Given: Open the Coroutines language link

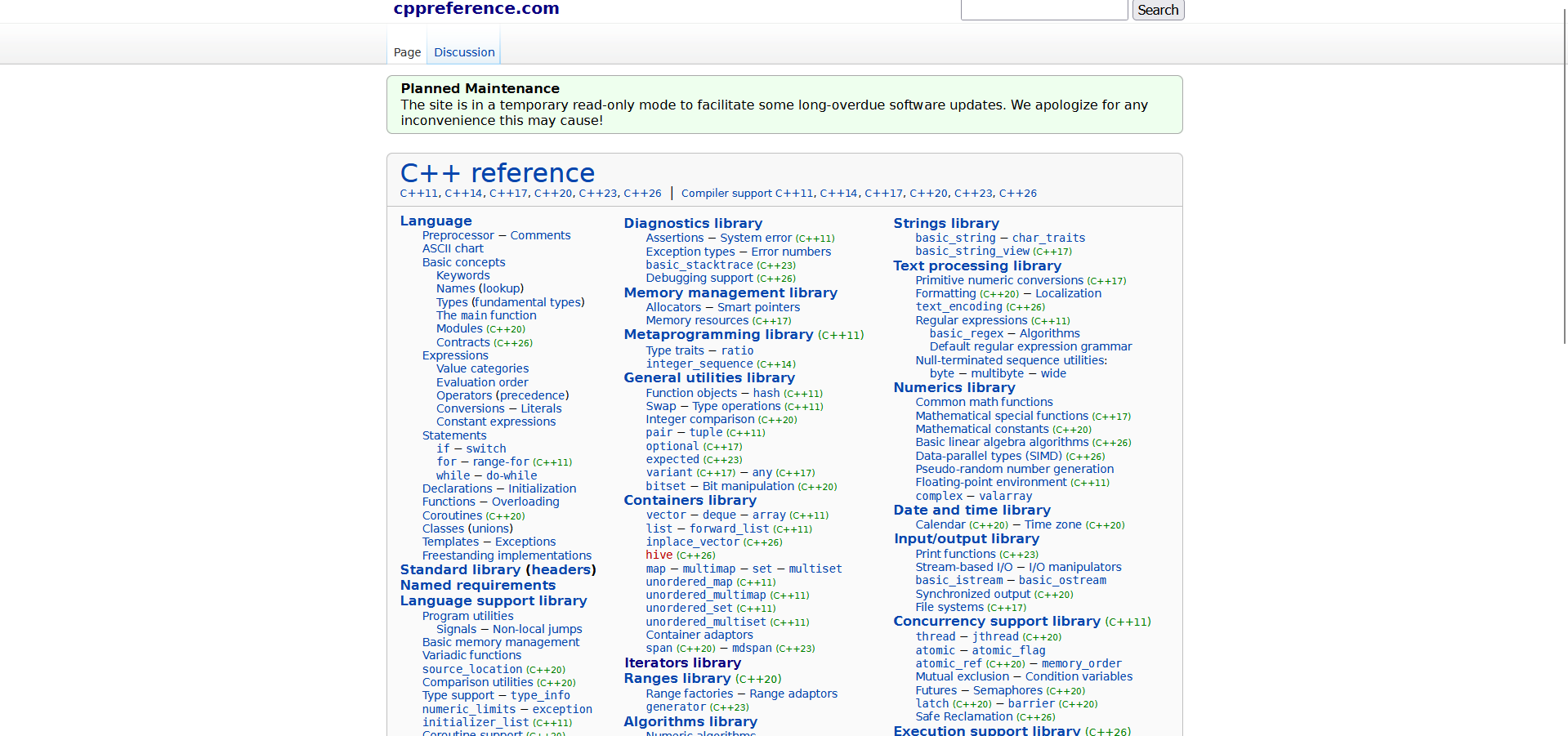Looking at the screenshot, I should click(x=452, y=516).
